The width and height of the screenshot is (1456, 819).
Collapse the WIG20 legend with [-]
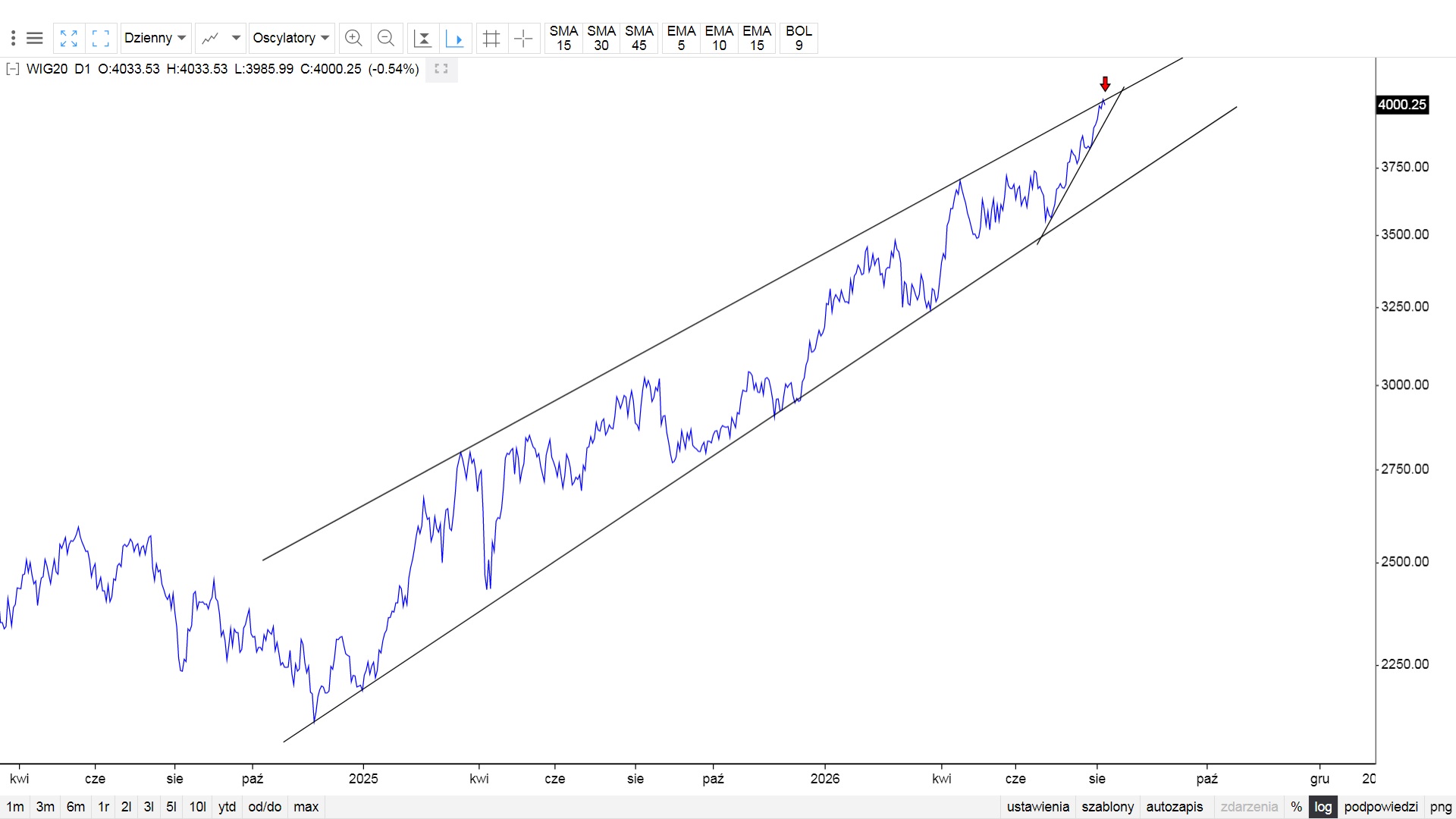pyautogui.click(x=13, y=69)
